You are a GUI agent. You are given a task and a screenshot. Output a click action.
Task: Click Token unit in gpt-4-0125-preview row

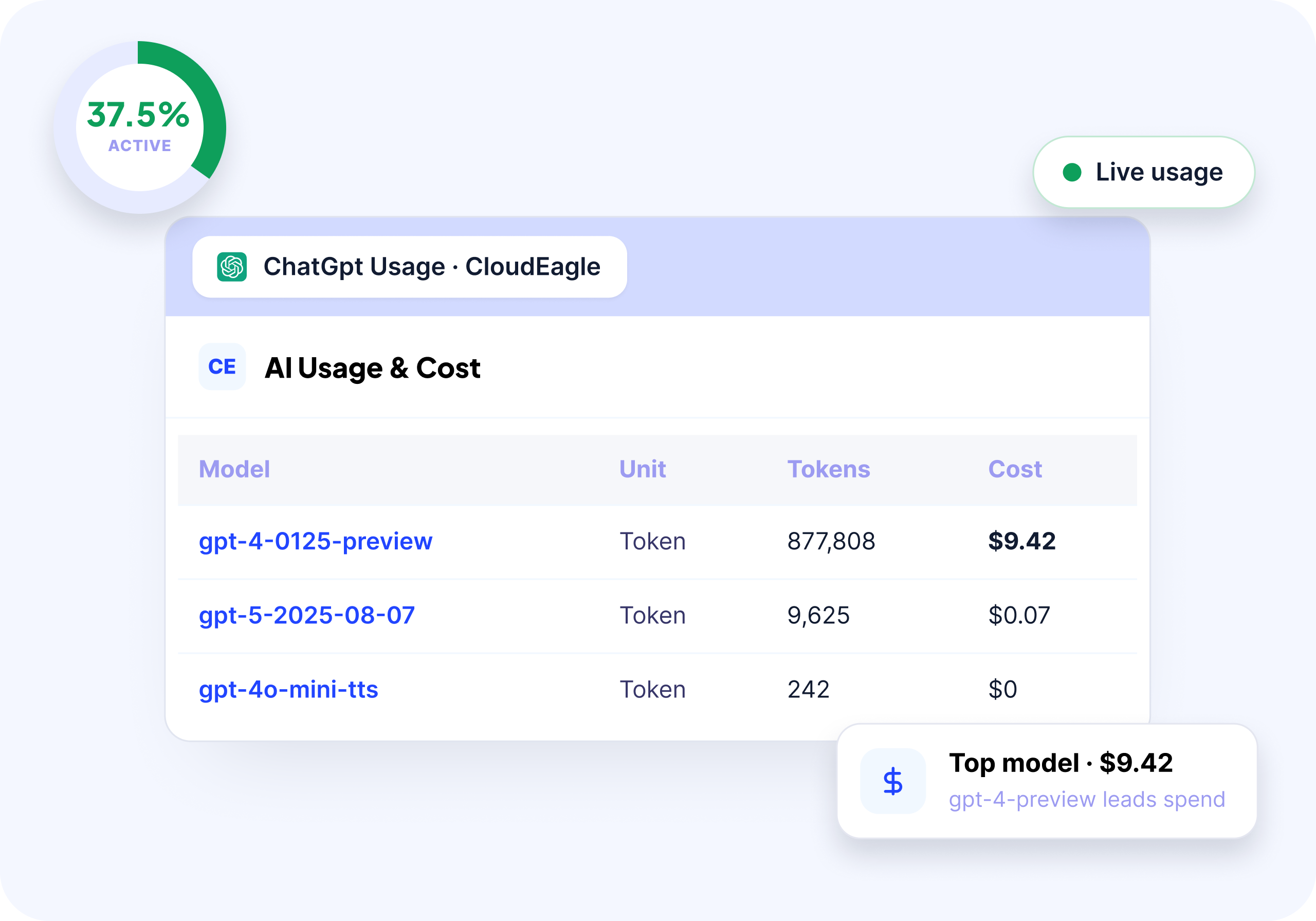coord(652,542)
